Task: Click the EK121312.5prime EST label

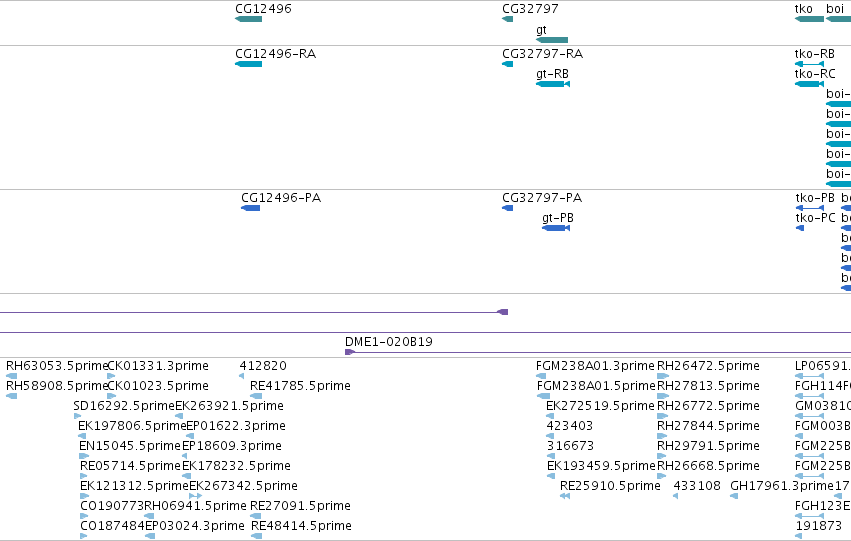Action: click(135, 486)
